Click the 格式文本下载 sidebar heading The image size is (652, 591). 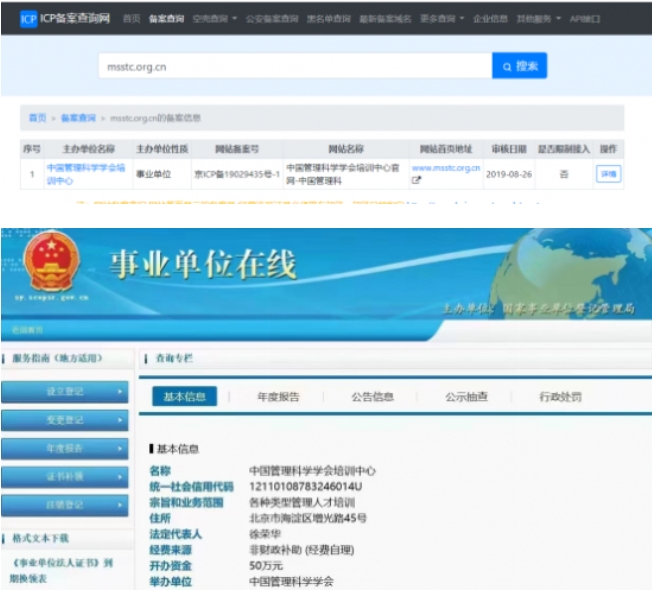click(x=40, y=538)
